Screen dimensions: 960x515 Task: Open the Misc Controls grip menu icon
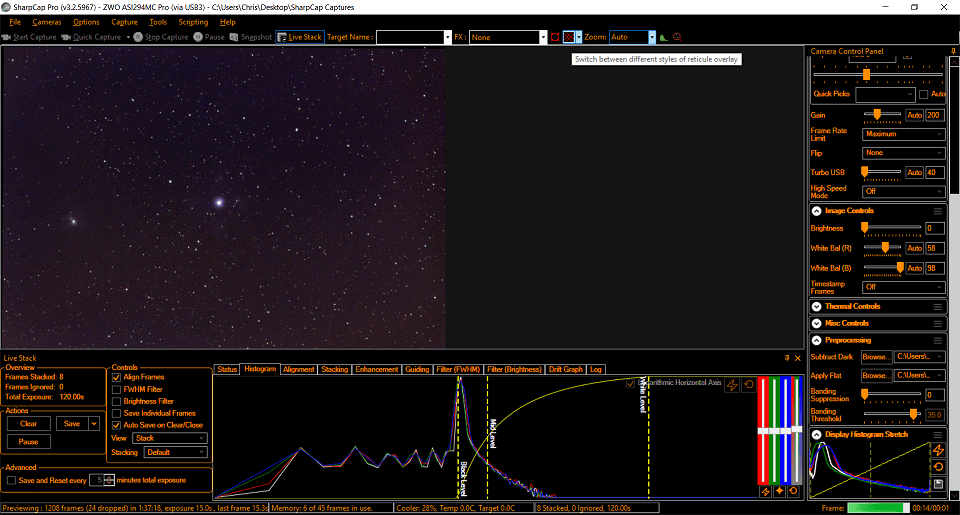[937, 323]
